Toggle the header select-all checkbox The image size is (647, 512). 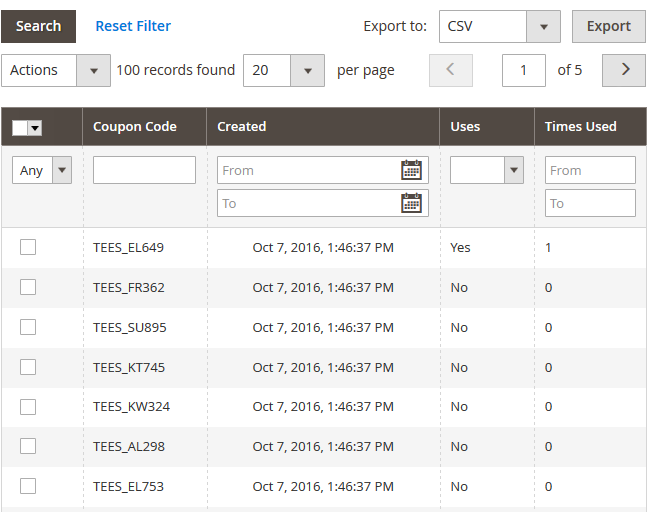[x=20, y=128]
